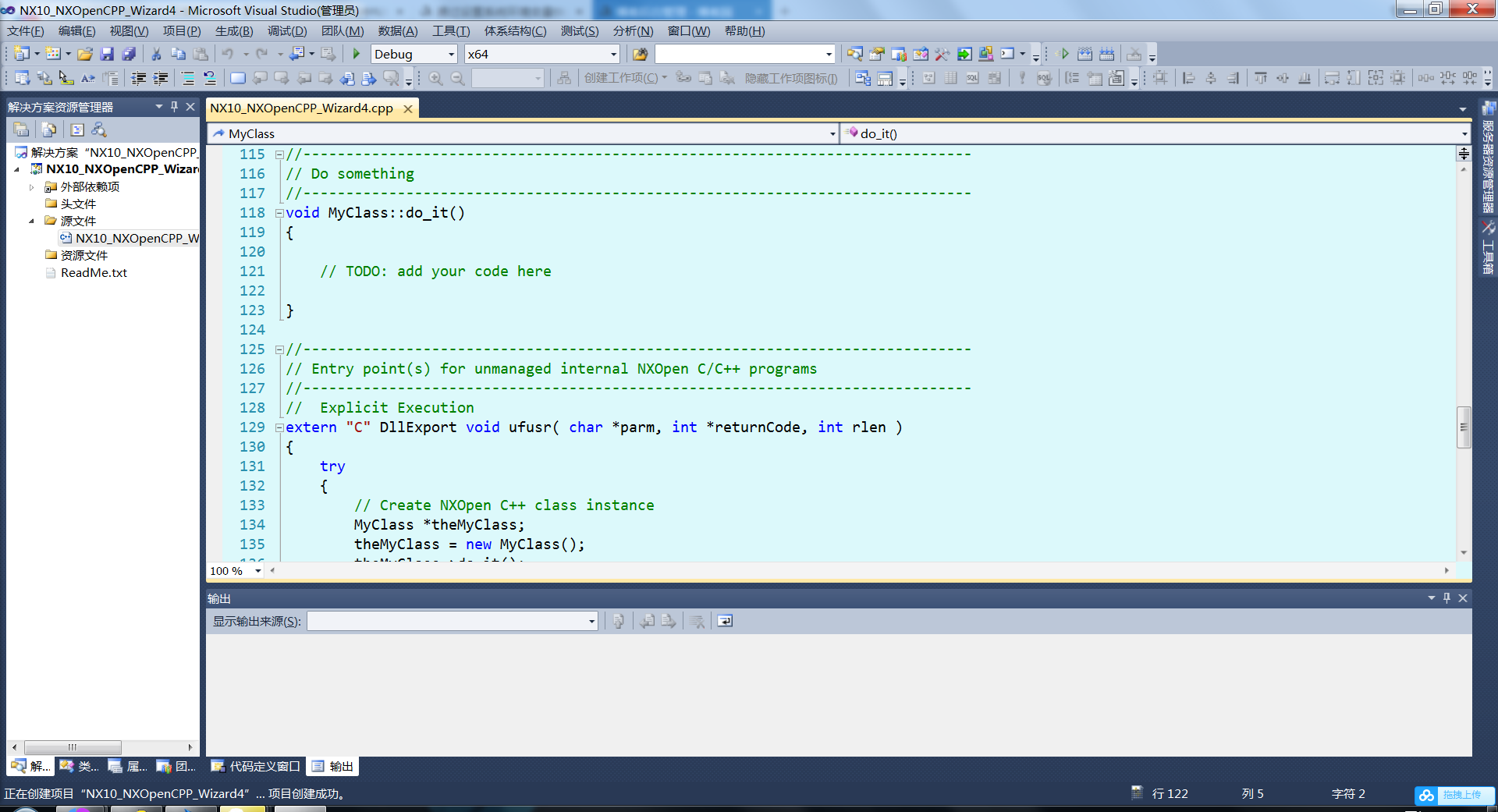Cut selection with the scissors icon
The width and height of the screenshot is (1498, 812).
[156, 54]
